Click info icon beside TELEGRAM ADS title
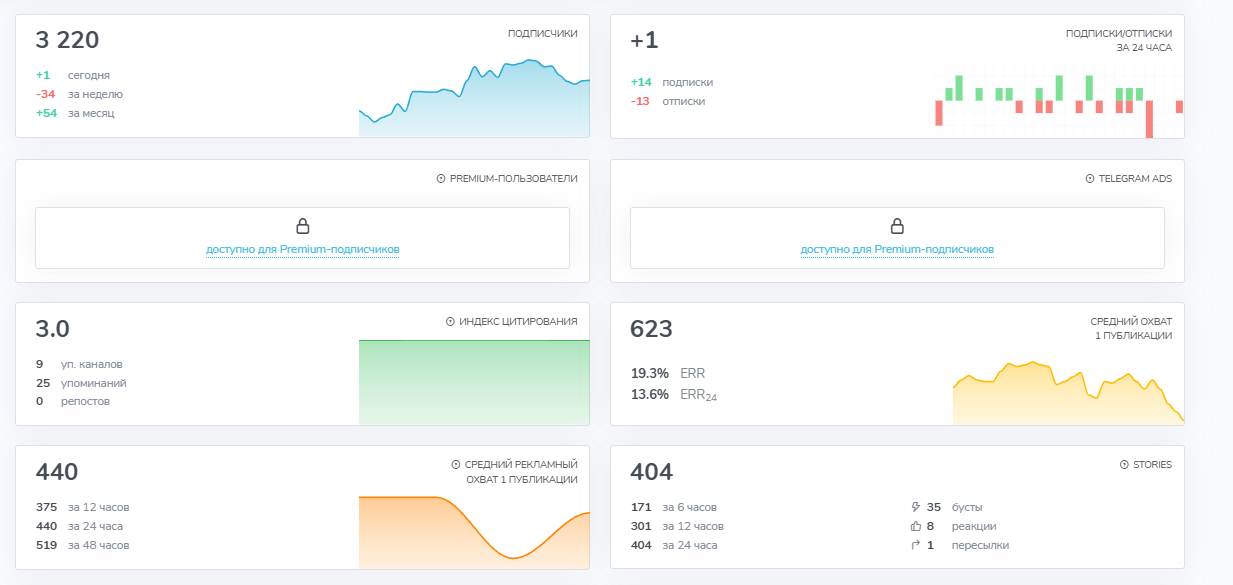The image size is (1233, 585). (1090, 179)
